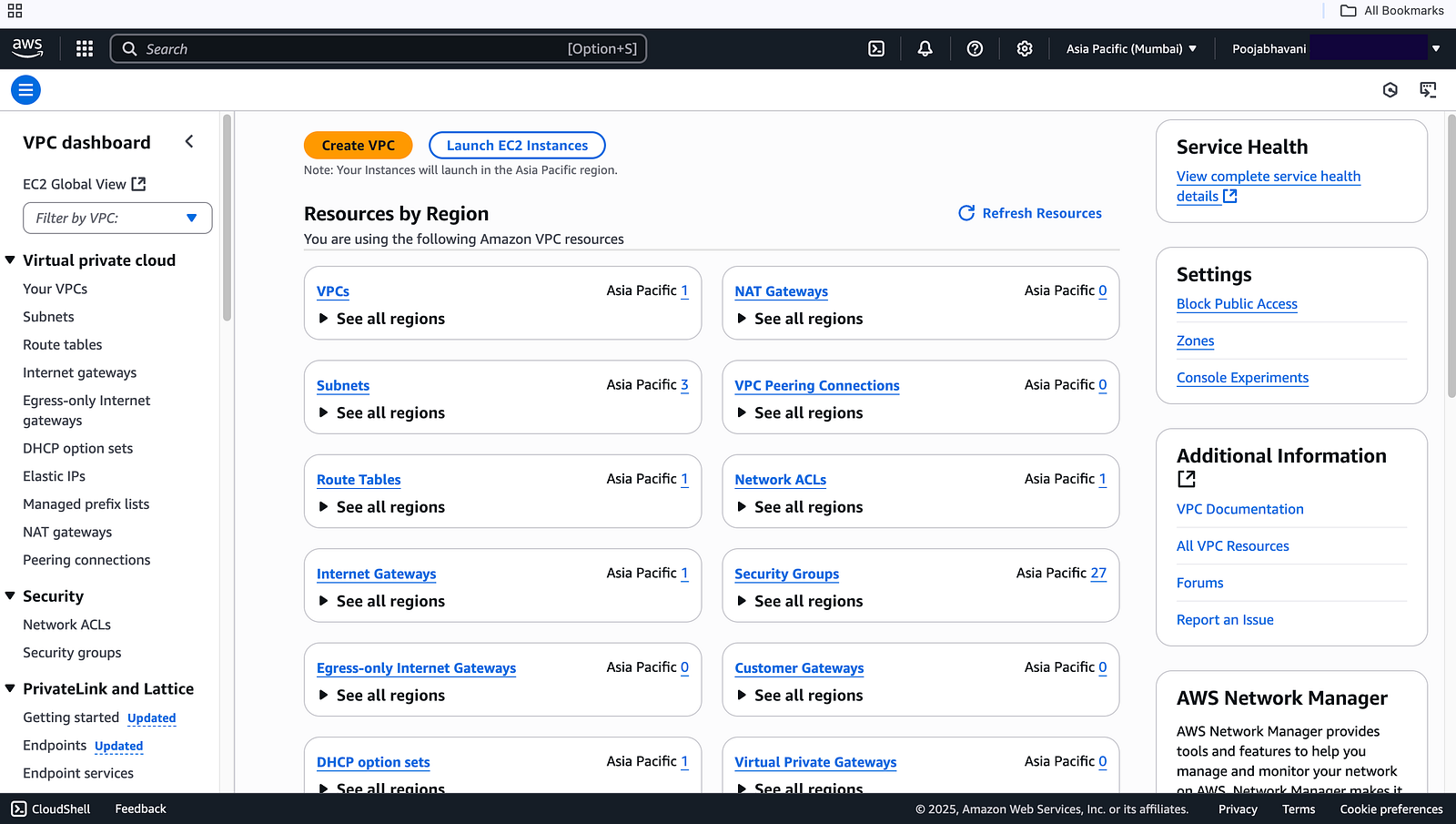Screen dimensions: 1456x824
Task: Open the All Bookmarks folder
Action: tap(1391, 11)
